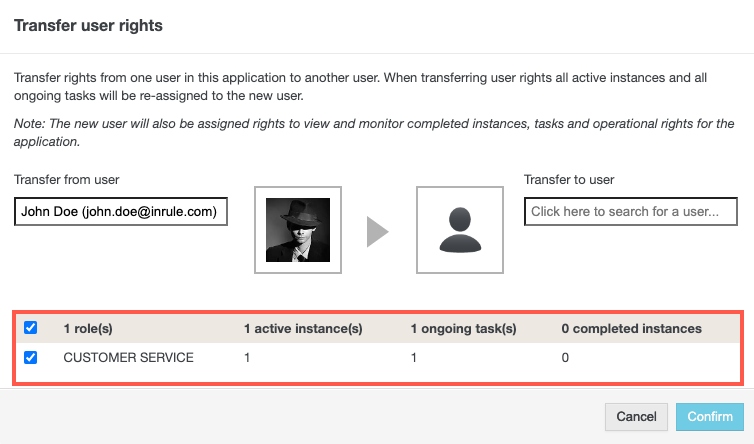Uncheck the CUSTOMER SERVICE role checkbox
This screenshot has width=754, height=444.
click(30, 356)
